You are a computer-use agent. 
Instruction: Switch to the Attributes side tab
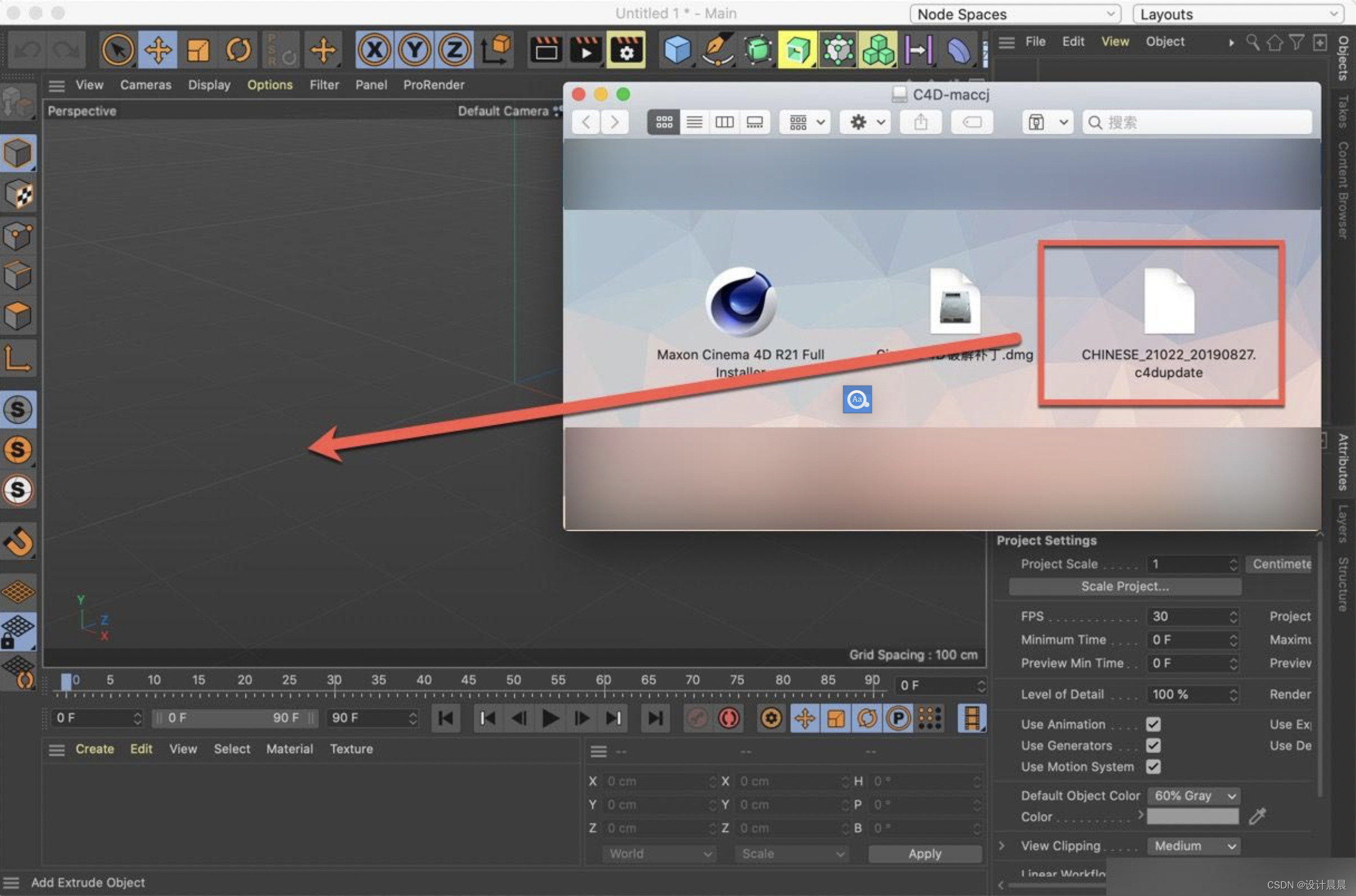(x=1343, y=462)
